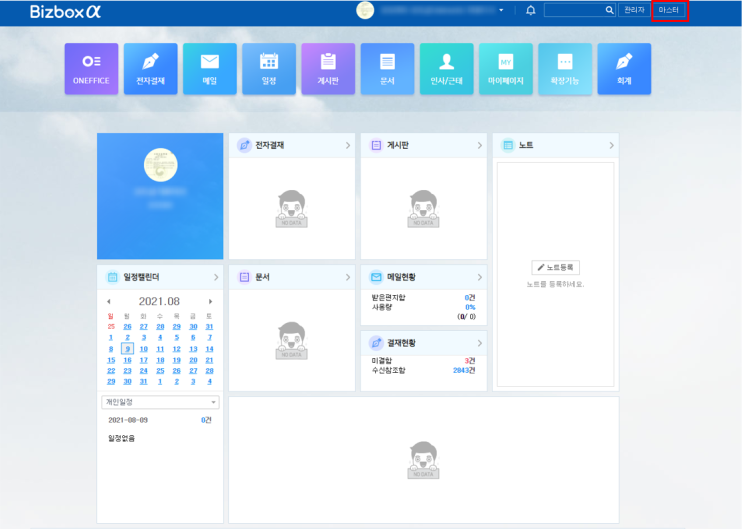The width and height of the screenshot is (743, 529).
Task: Open the ONEFFICE module tile
Action: (x=91, y=69)
